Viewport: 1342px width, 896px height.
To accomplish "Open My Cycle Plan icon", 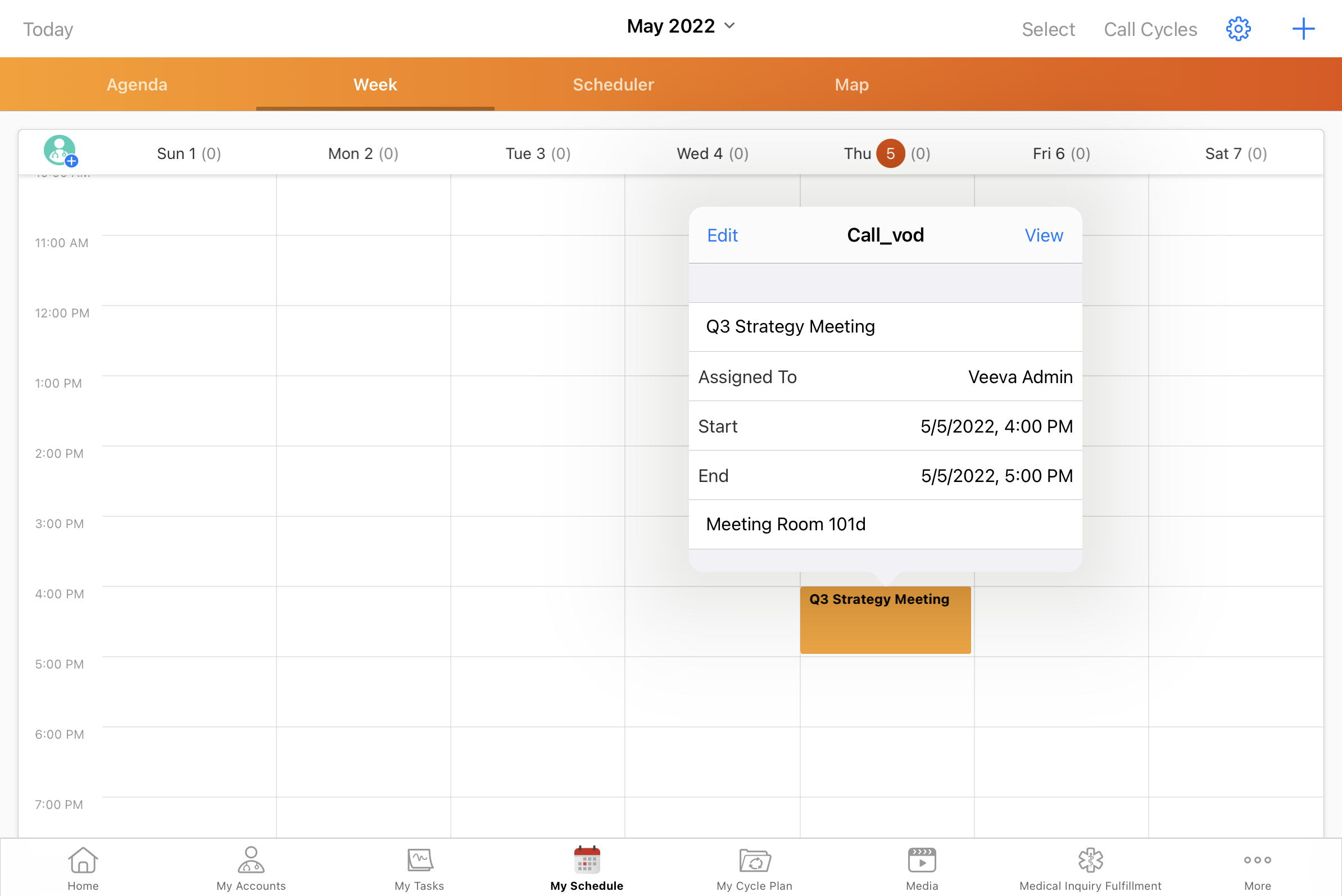I will 754,868.
